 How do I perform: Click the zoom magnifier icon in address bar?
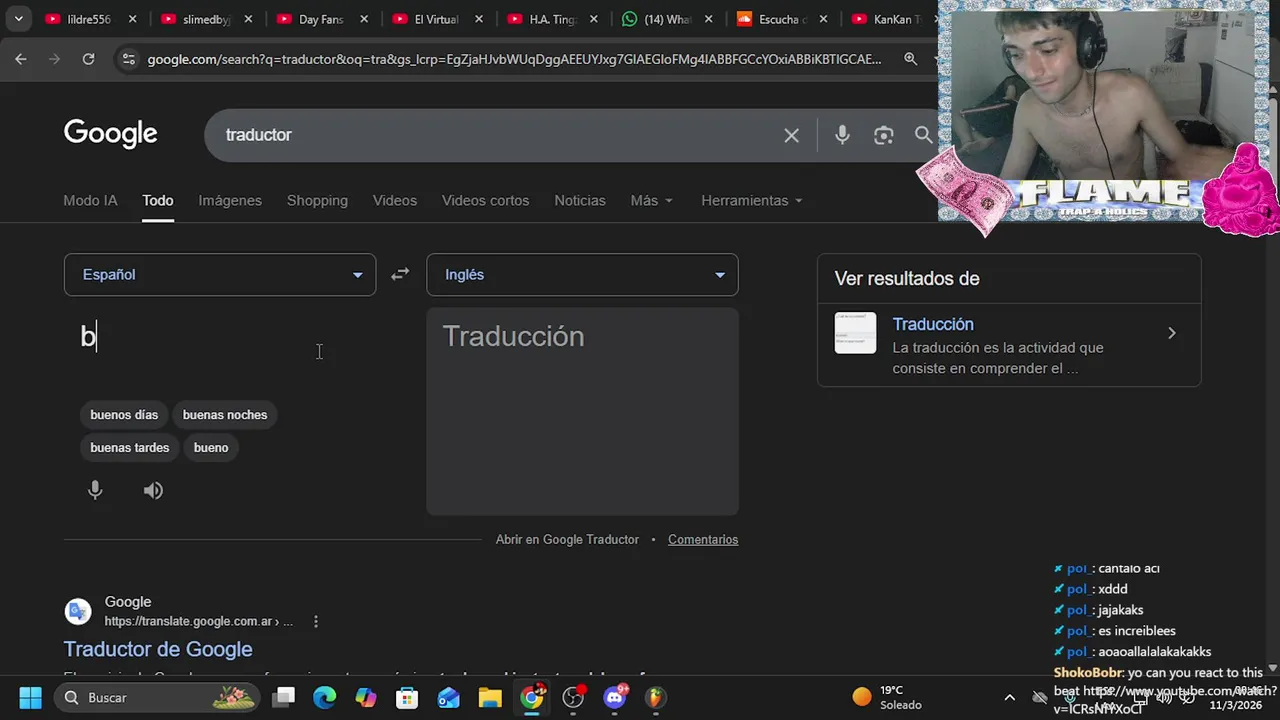coord(910,59)
